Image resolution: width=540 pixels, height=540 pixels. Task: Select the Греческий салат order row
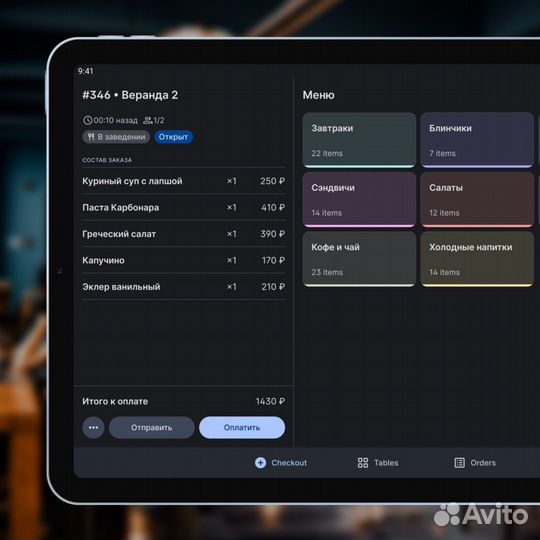pos(184,234)
